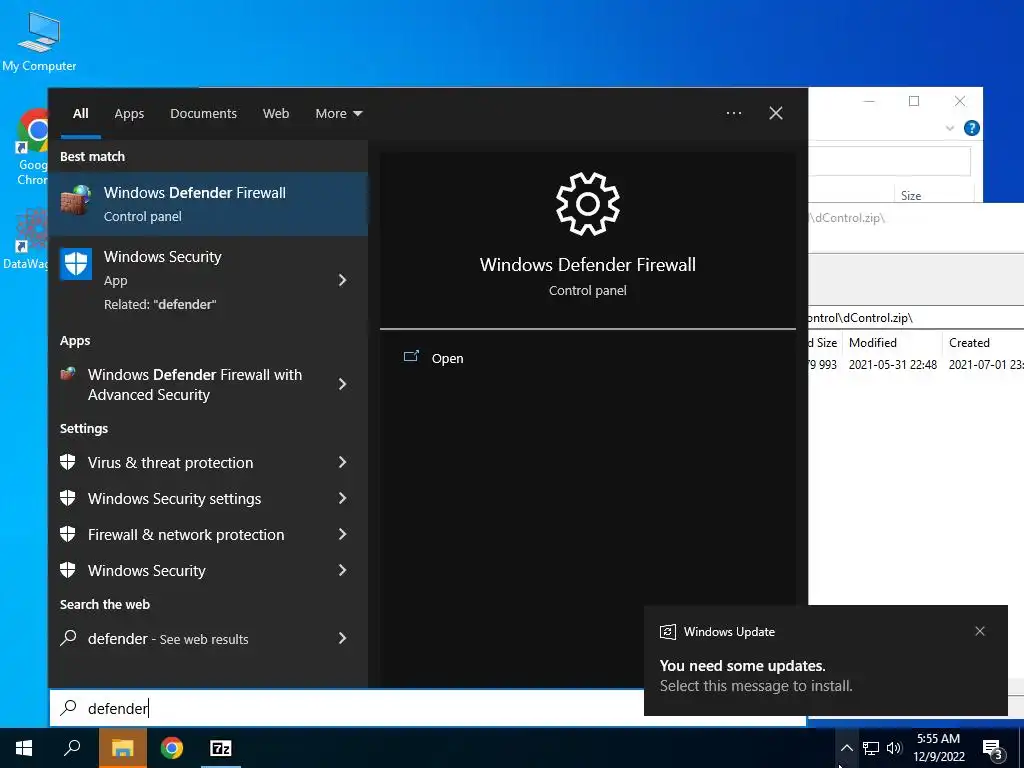The image size is (1024, 768).
Task: Click the Modified column header in 7-Zip
Action: coord(890,343)
